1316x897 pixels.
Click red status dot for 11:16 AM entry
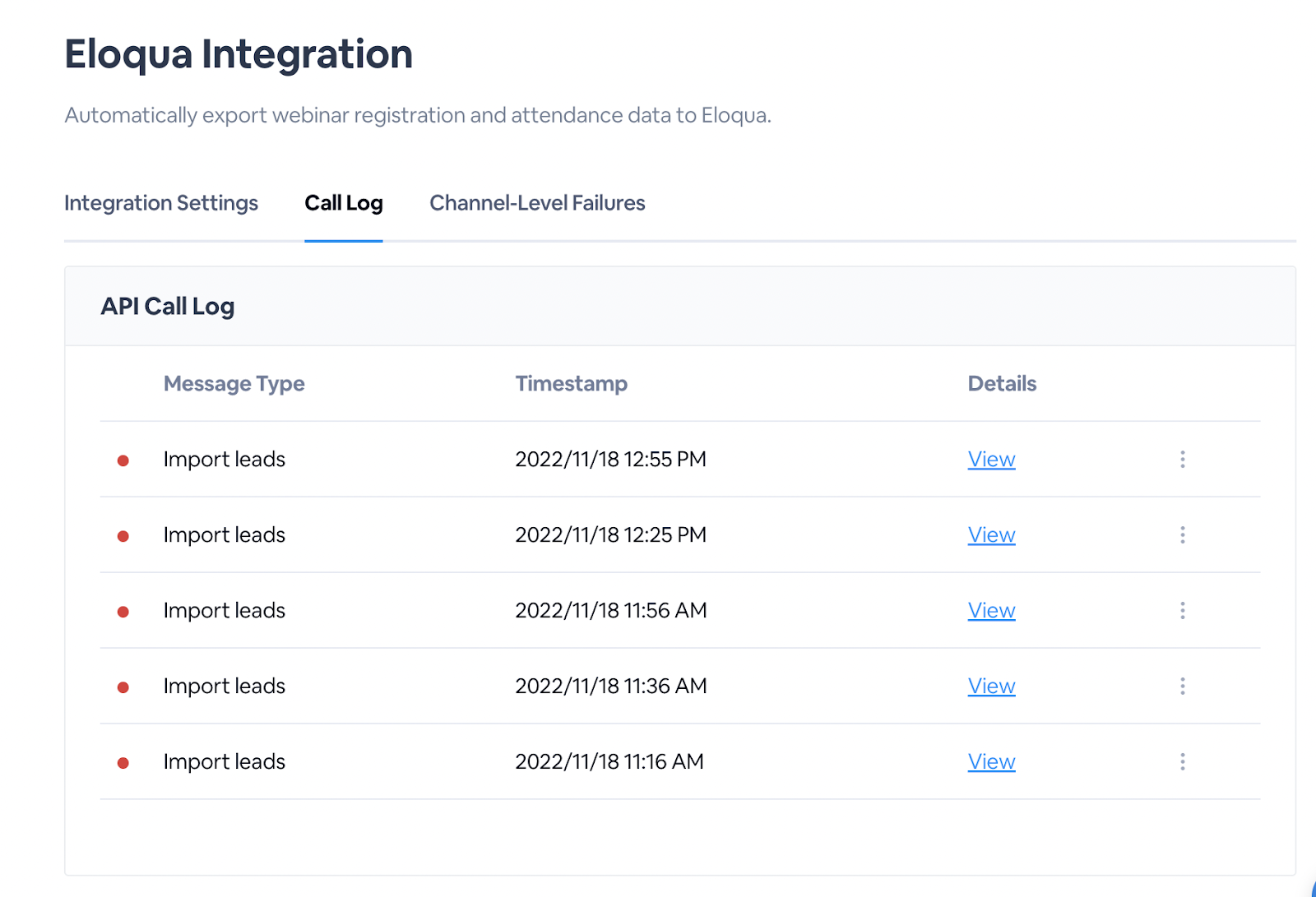tap(123, 763)
